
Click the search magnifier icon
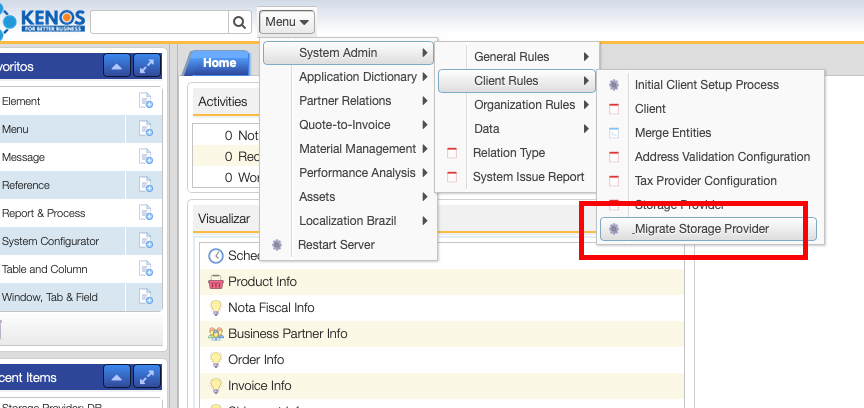coord(240,22)
